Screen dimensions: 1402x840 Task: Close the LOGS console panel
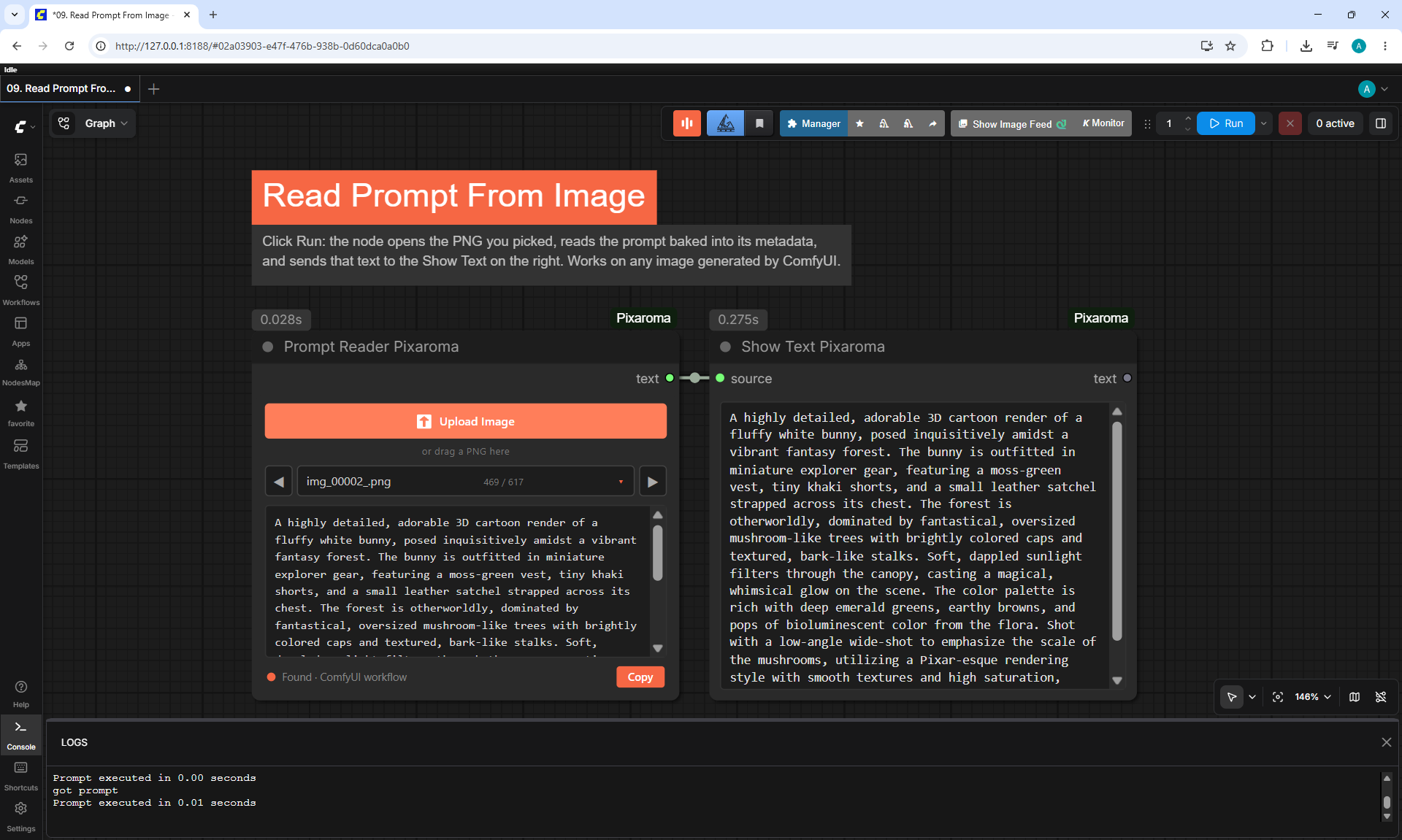tap(1386, 742)
